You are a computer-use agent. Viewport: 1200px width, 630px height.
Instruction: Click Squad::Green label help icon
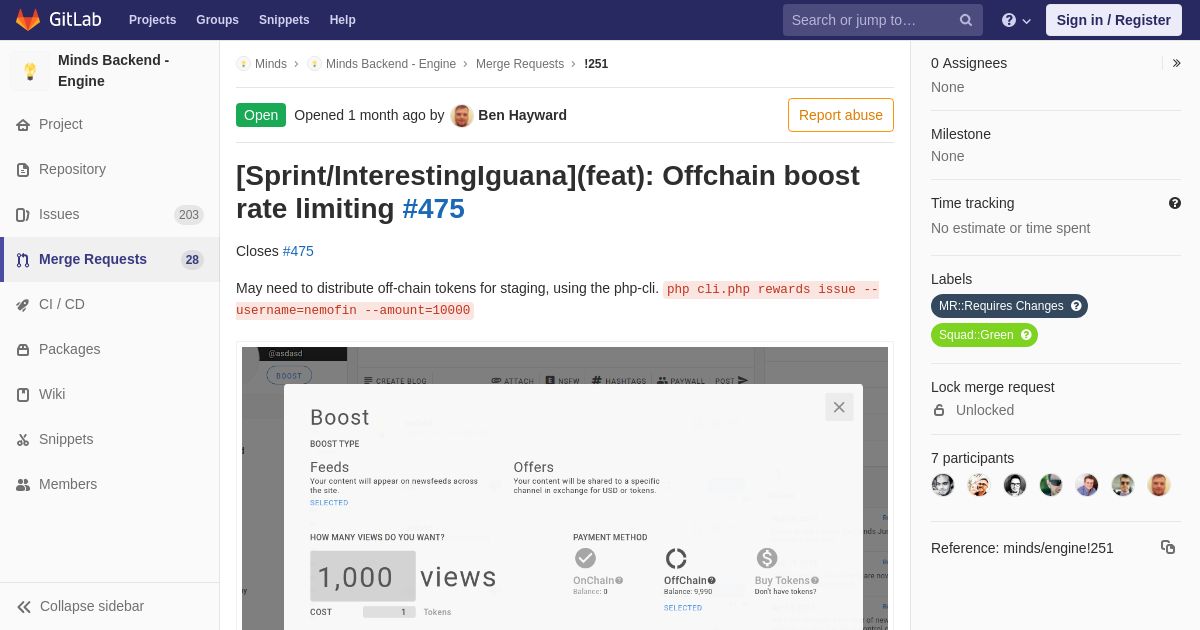click(x=1026, y=335)
